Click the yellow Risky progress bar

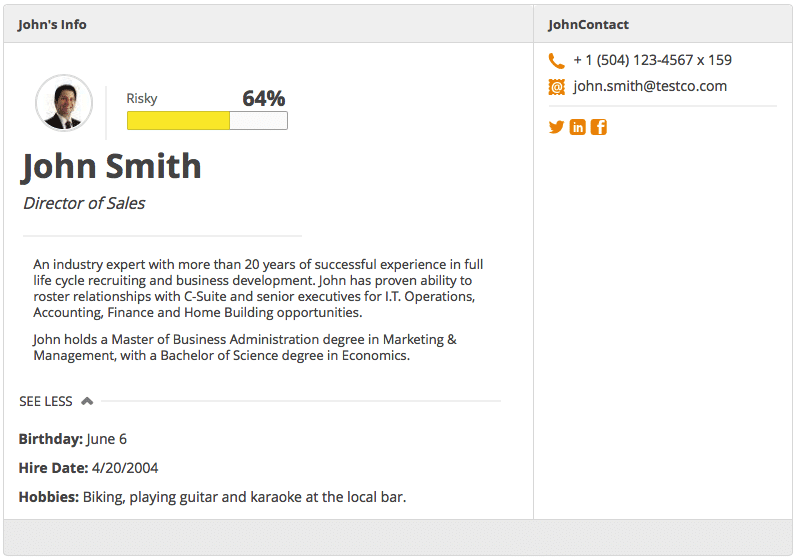tap(207, 120)
